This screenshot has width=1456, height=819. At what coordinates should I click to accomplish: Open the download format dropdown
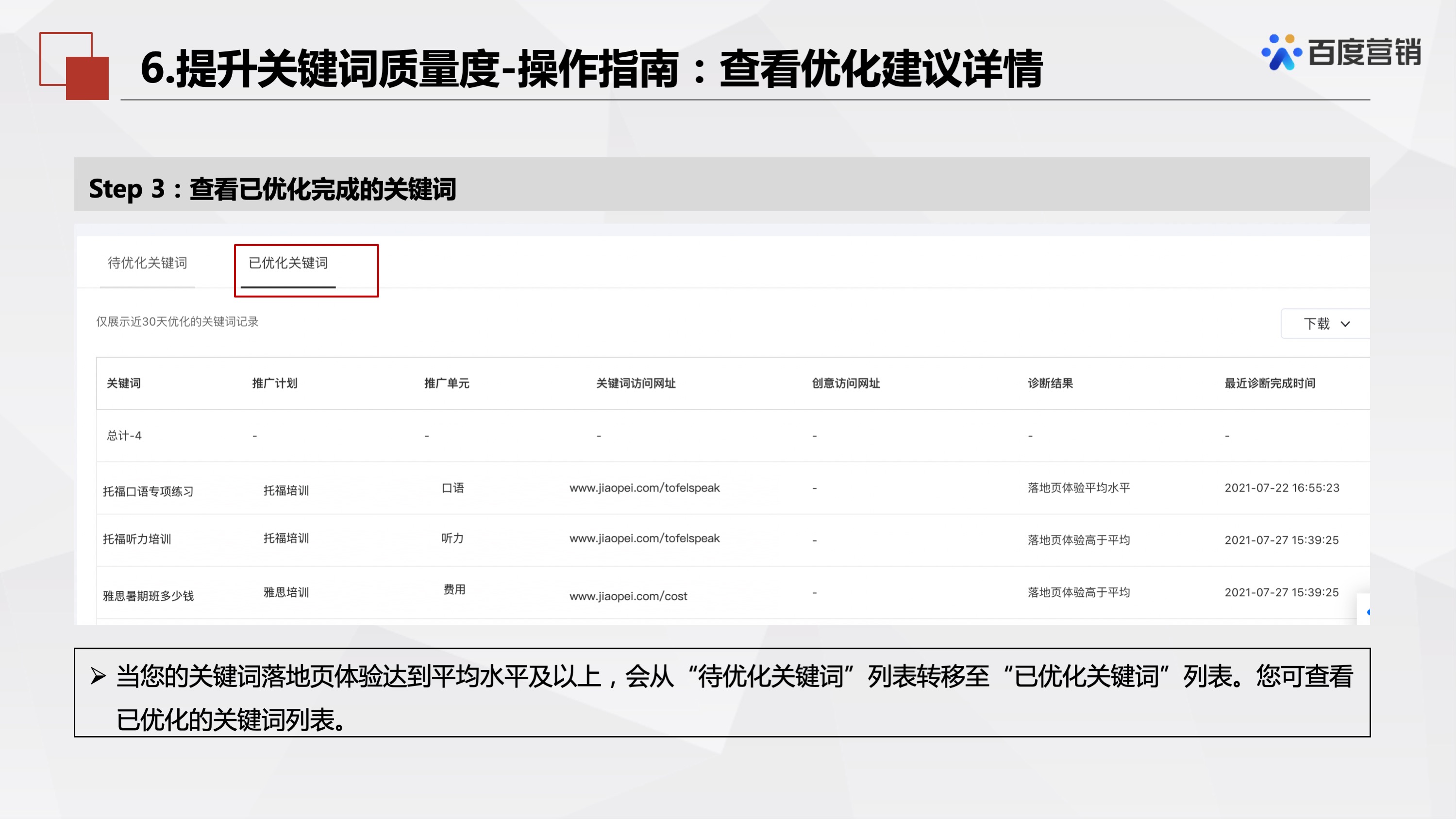1325,323
